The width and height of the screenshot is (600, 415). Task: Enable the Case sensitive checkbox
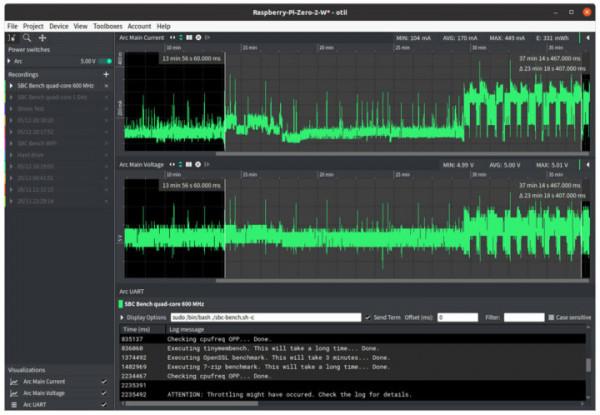pyautogui.click(x=551, y=317)
